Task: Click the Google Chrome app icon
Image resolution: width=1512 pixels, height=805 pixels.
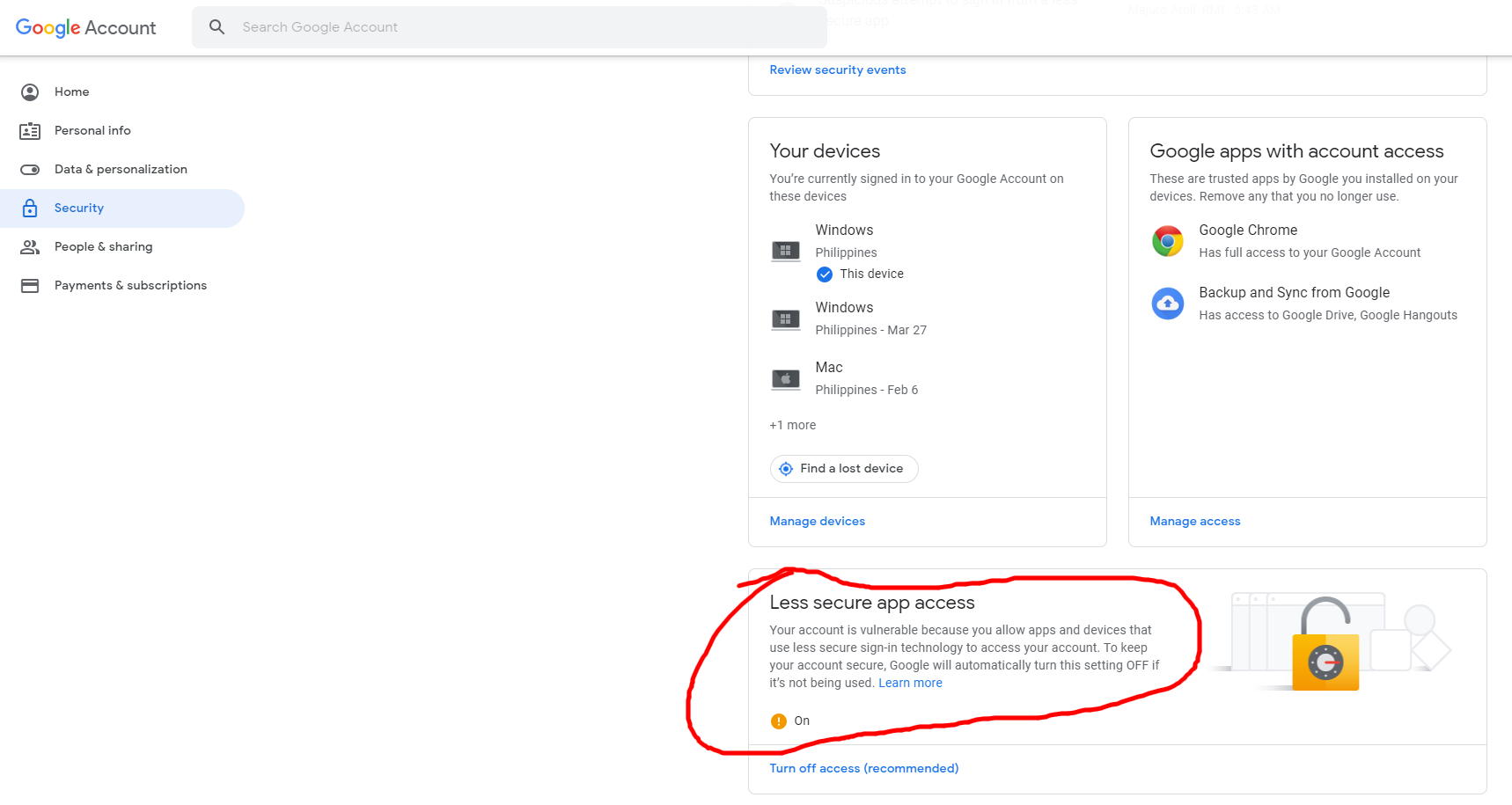Action: (x=1168, y=241)
